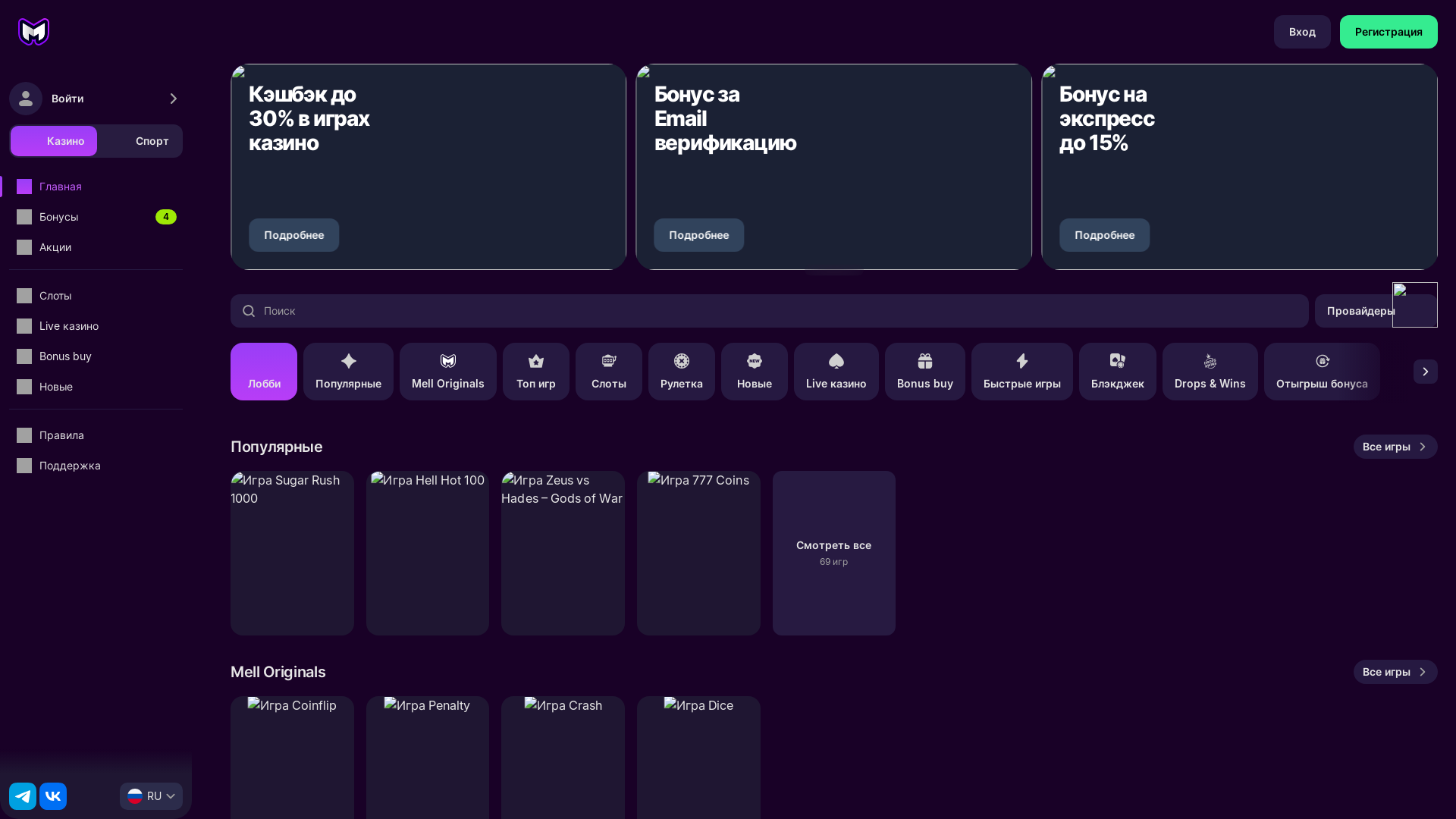Open the Penalty game
The height and width of the screenshot is (819, 1456).
(x=428, y=758)
